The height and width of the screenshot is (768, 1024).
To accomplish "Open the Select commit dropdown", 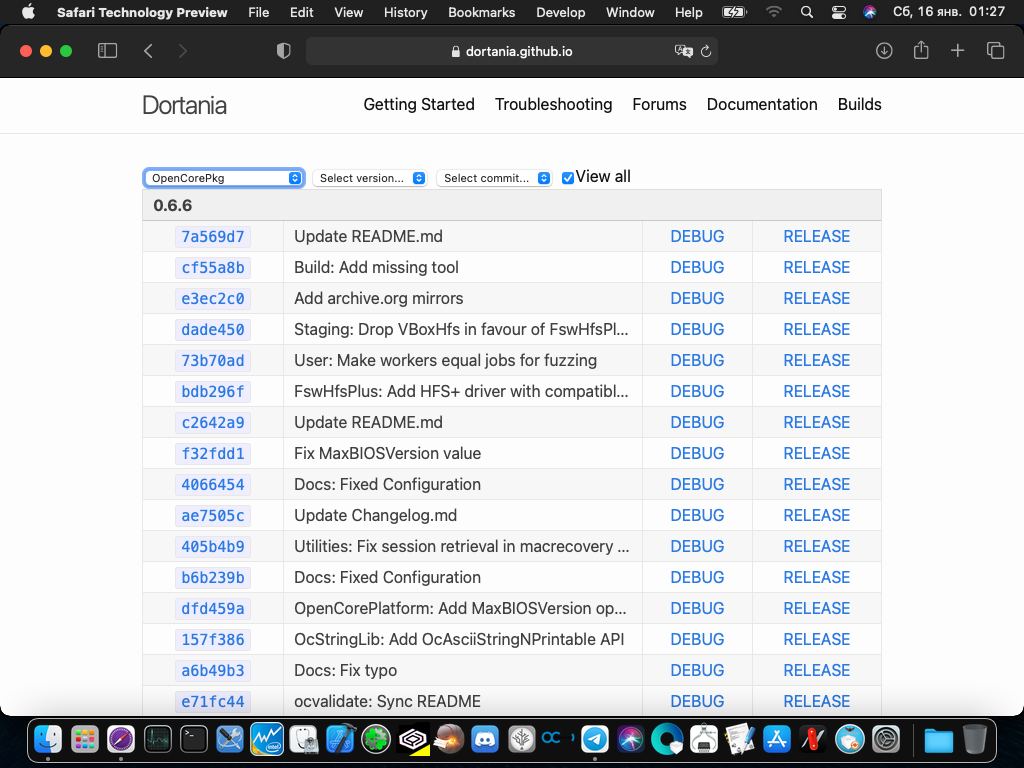I will tap(494, 178).
